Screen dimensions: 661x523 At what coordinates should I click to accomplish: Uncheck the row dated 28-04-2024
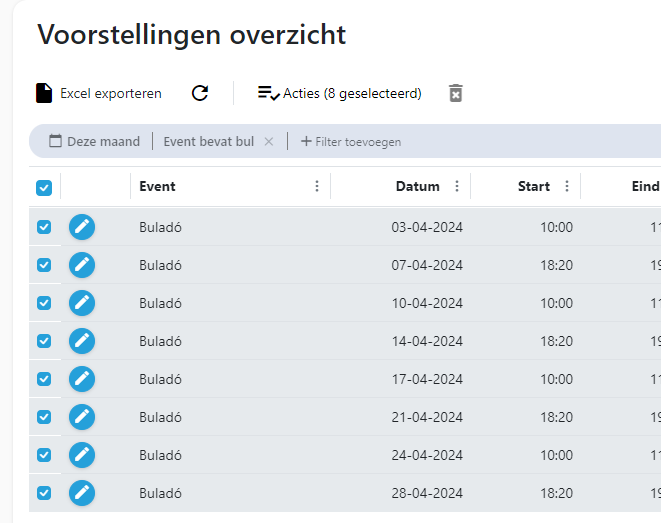[44, 493]
